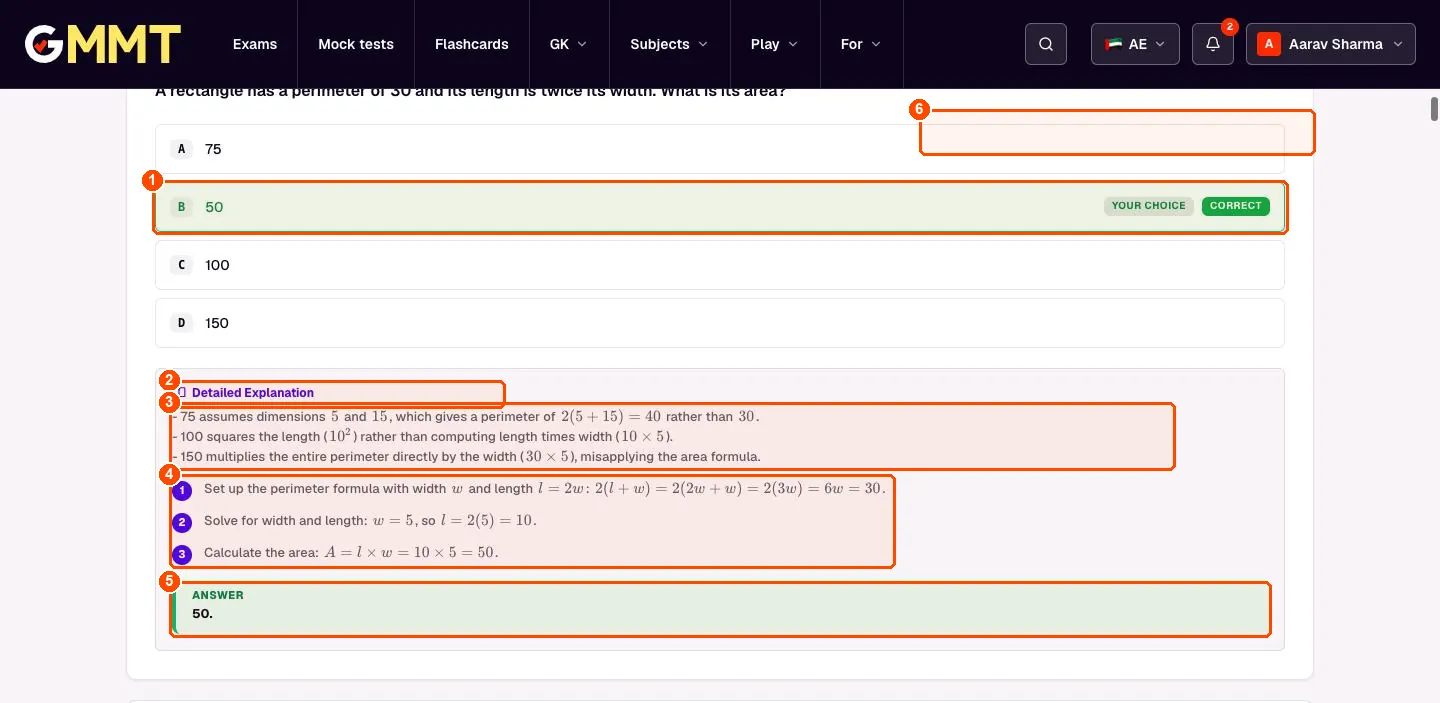
Task: Select answer option D 150
Action: pyautogui.click(x=720, y=323)
